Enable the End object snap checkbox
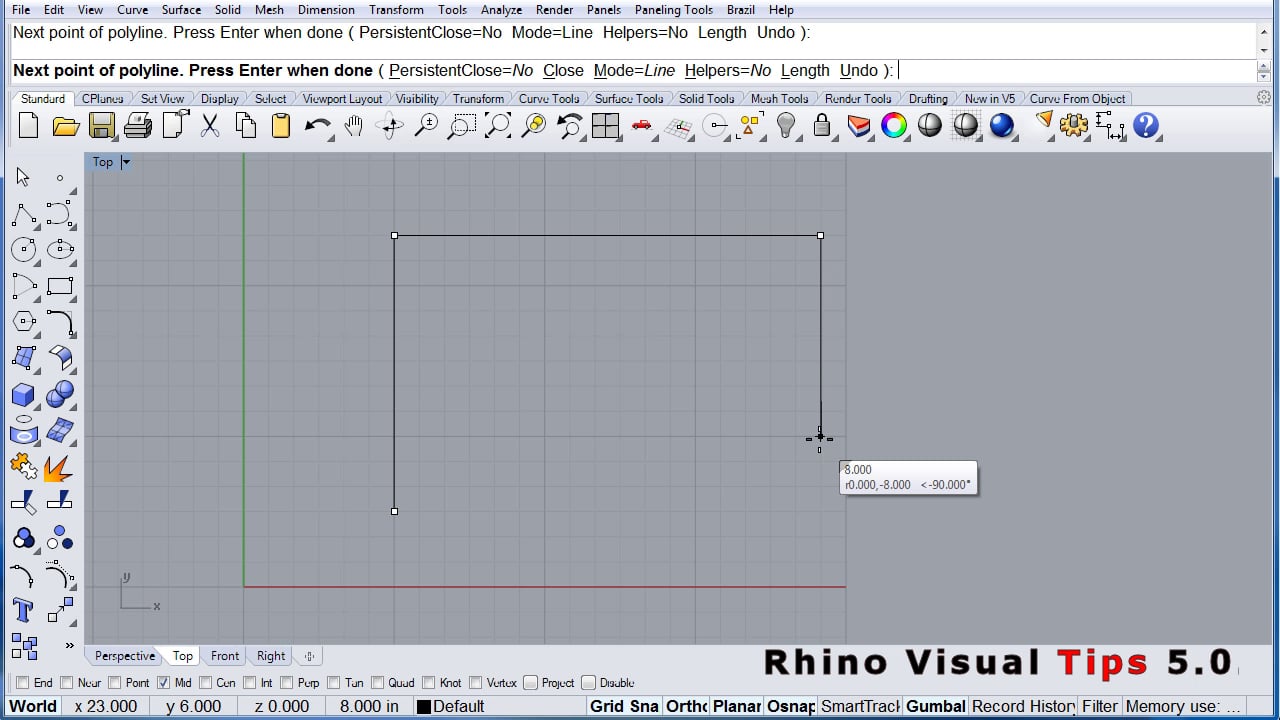 pyautogui.click(x=22, y=683)
